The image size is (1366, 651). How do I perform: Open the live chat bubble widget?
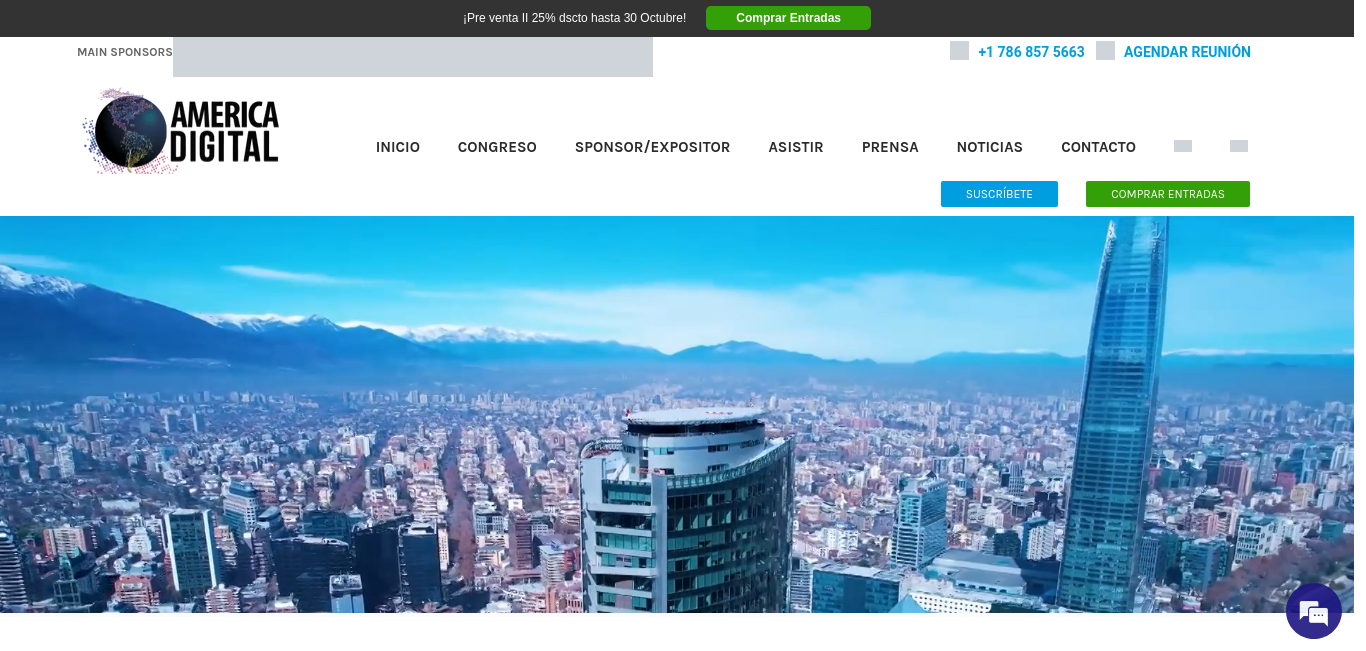coord(1313,611)
